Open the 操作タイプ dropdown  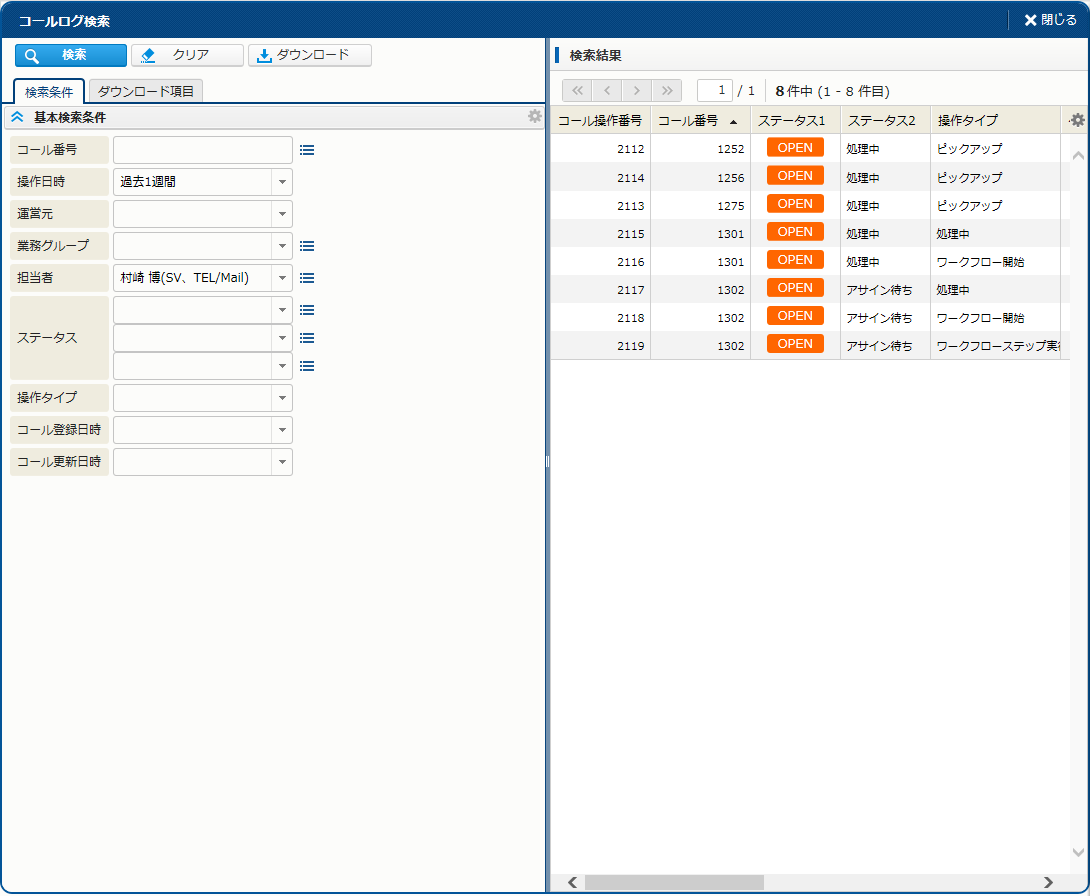(x=282, y=398)
